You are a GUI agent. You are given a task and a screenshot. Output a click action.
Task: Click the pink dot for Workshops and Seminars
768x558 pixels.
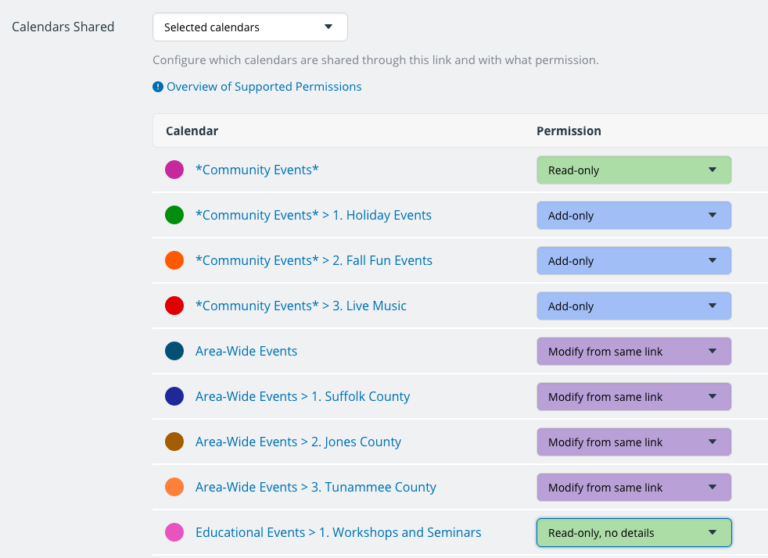(174, 532)
